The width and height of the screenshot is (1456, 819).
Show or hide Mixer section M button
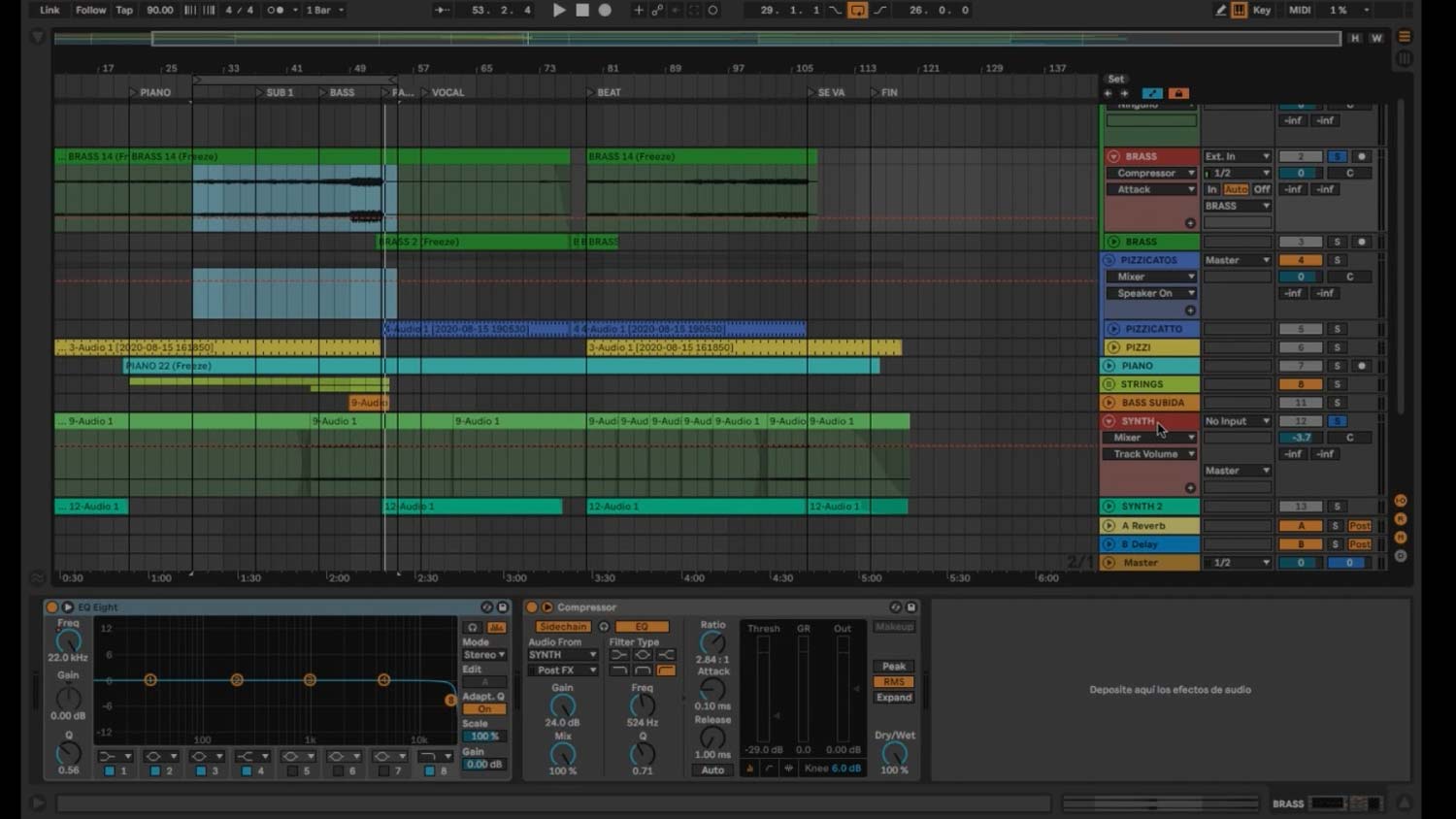[1401, 538]
